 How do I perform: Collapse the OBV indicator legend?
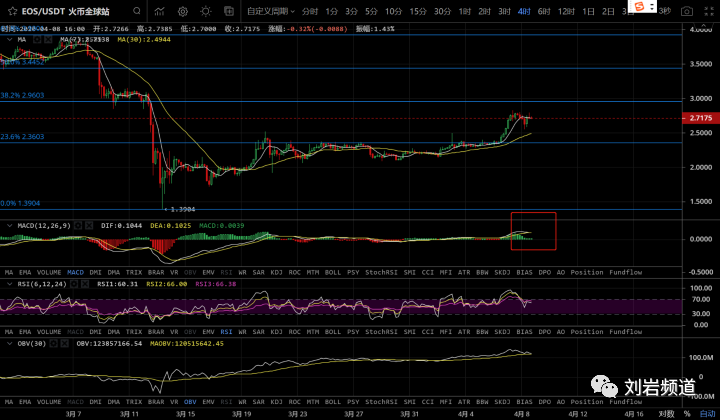(9, 343)
